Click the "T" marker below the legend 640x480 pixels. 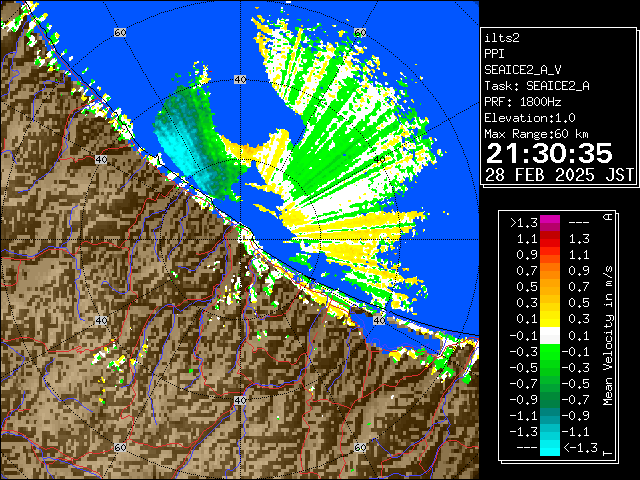[x=608, y=453]
